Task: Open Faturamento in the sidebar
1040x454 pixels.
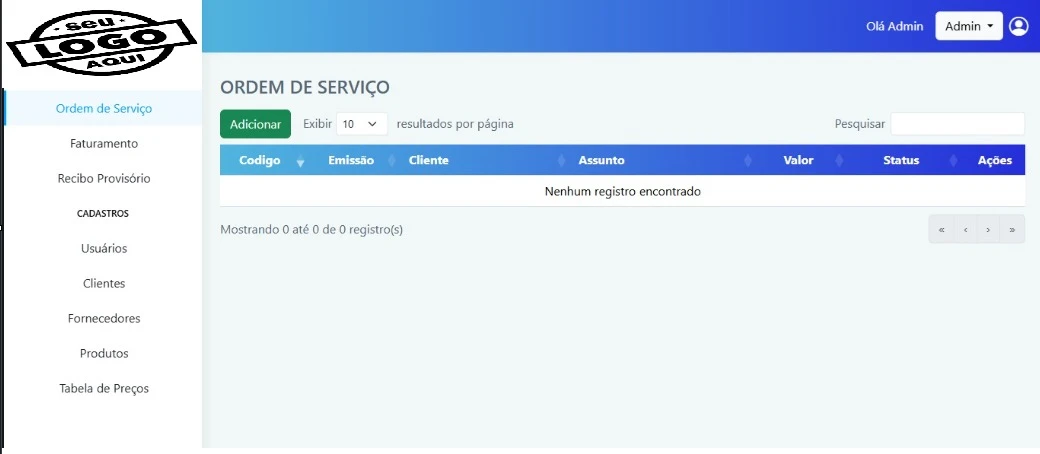Action: tap(104, 144)
